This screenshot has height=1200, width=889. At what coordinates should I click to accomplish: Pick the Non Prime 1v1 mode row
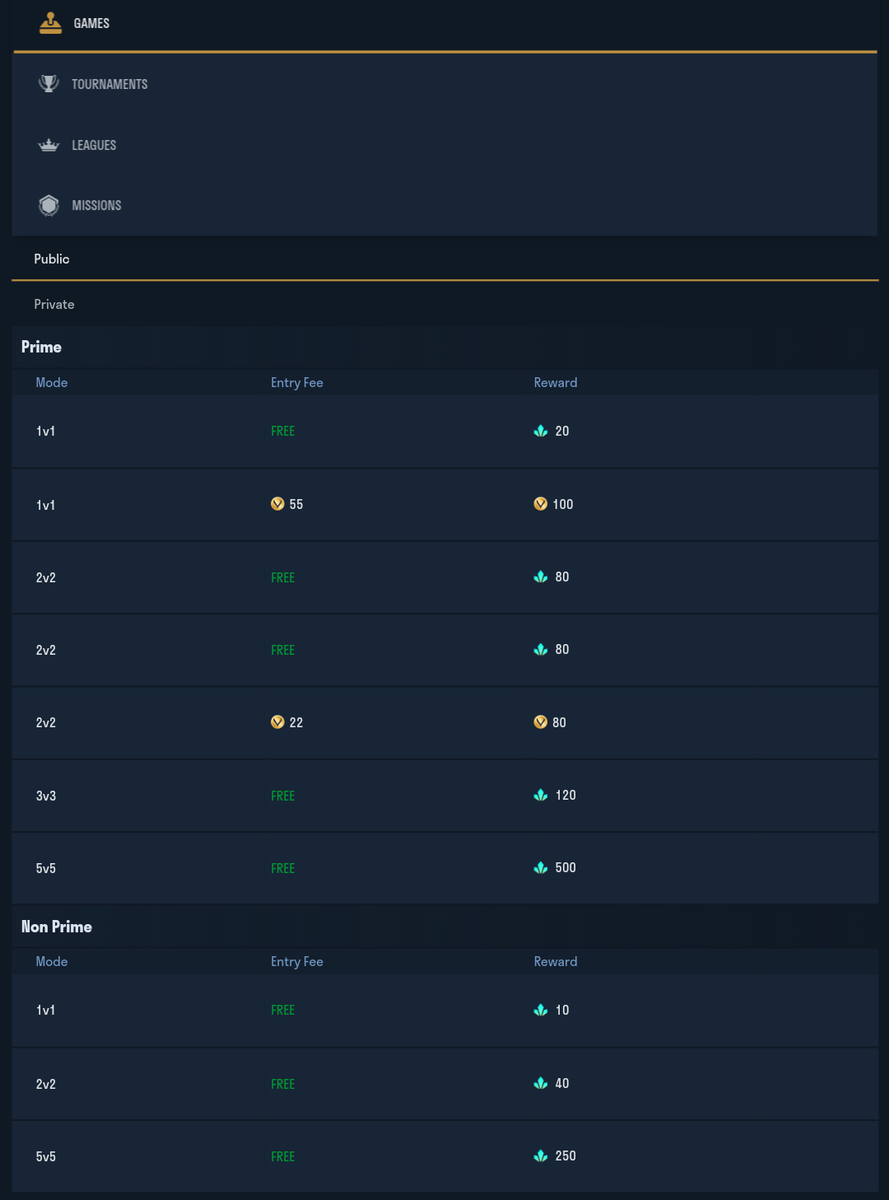tap(445, 1010)
